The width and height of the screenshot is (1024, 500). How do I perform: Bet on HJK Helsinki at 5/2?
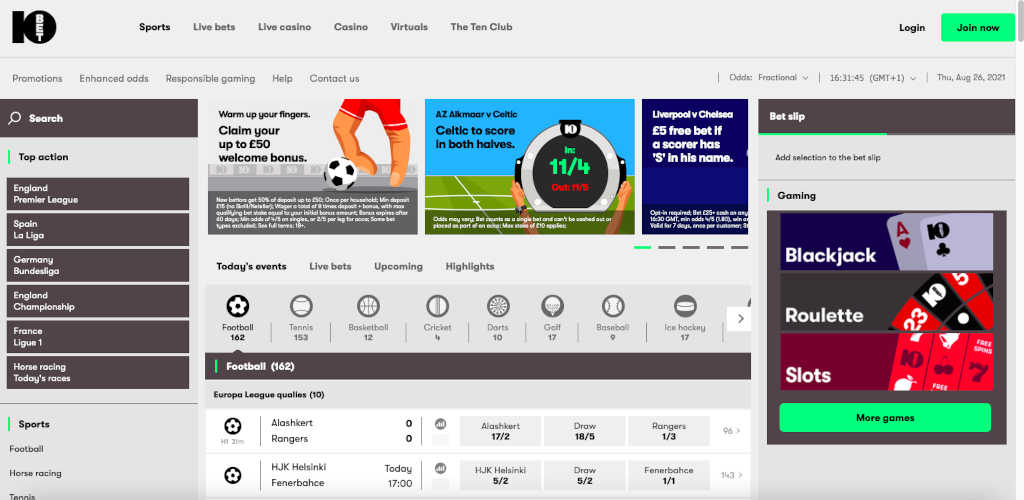pyautogui.click(x=500, y=475)
